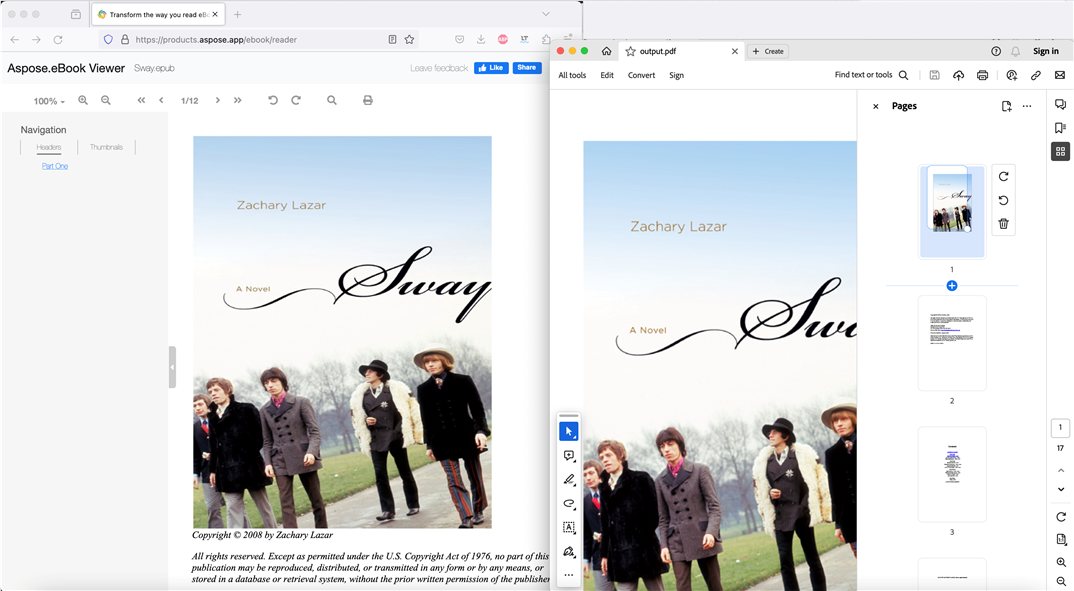Toggle the Headers navigation view
Image resolution: width=1074 pixels, height=591 pixels.
[47, 146]
